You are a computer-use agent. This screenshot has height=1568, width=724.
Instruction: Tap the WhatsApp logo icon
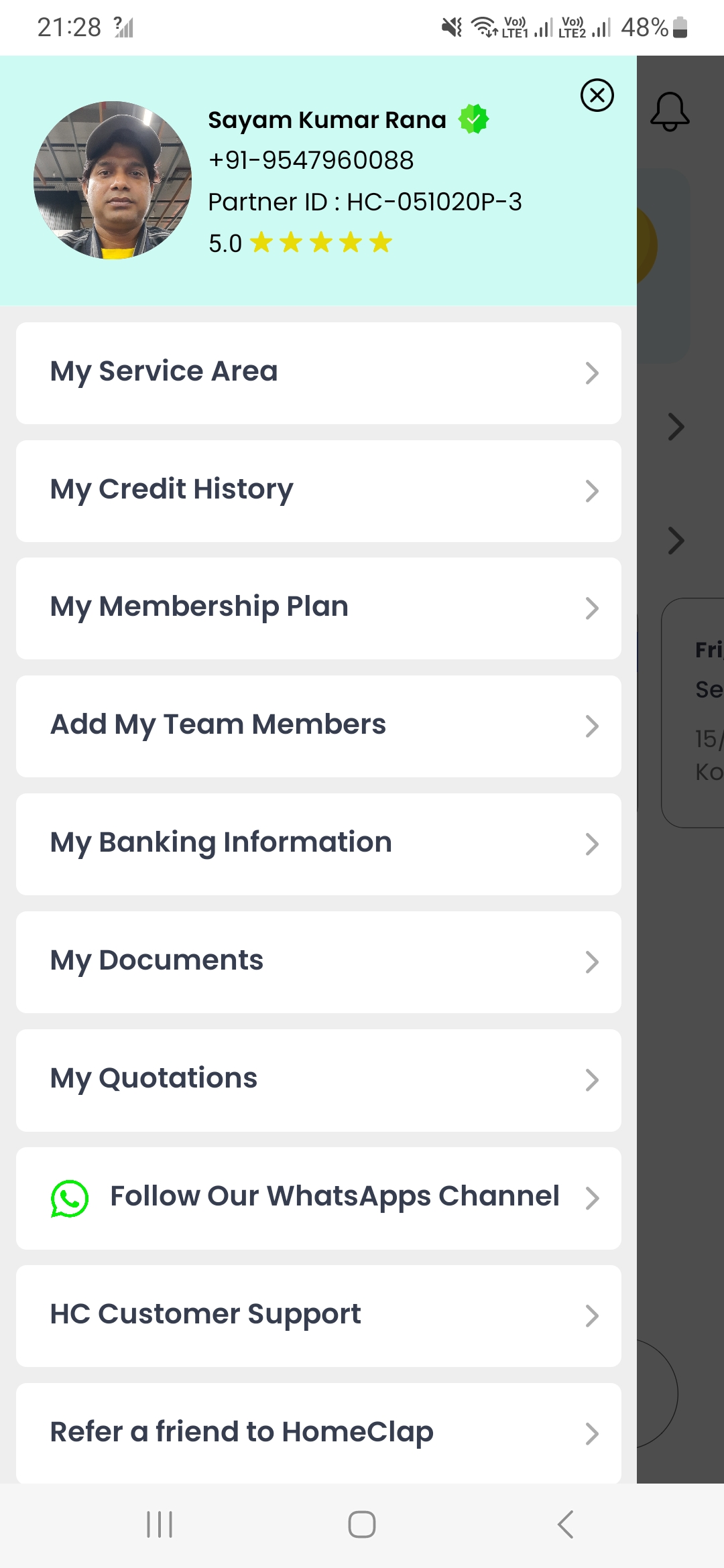pyautogui.click(x=70, y=1198)
